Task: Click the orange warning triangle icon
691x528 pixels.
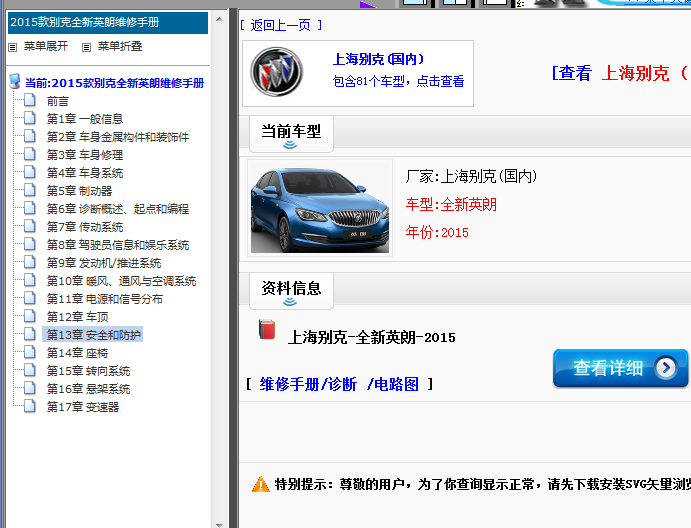Action: coord(260,484)
